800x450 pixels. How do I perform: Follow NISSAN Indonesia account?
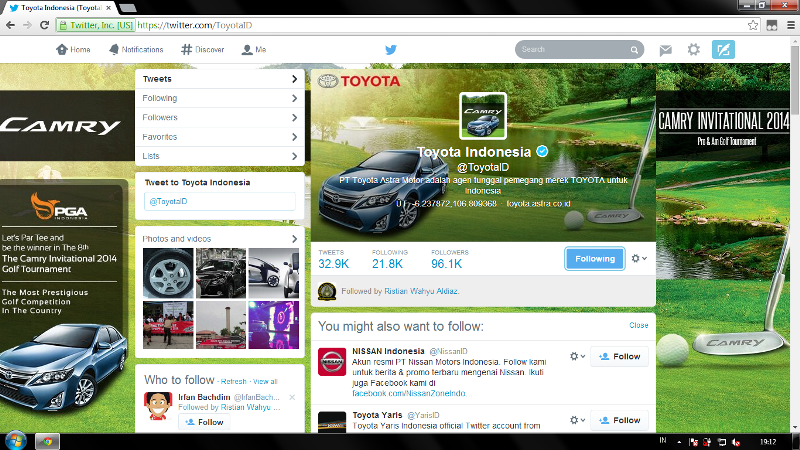[x=619, y=356]
